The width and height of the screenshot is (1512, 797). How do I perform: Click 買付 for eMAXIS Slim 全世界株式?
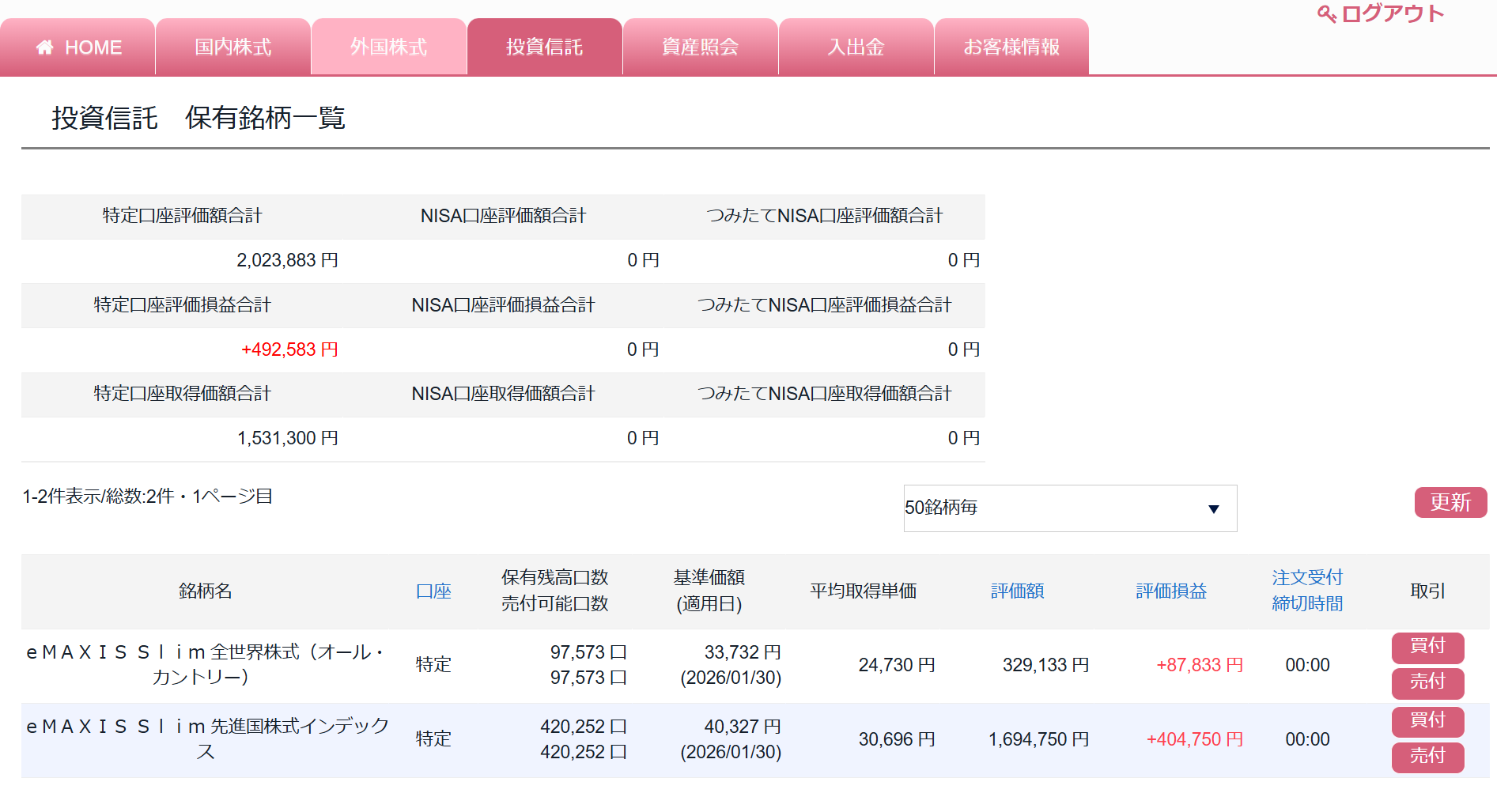click(x=1427, y=647)
